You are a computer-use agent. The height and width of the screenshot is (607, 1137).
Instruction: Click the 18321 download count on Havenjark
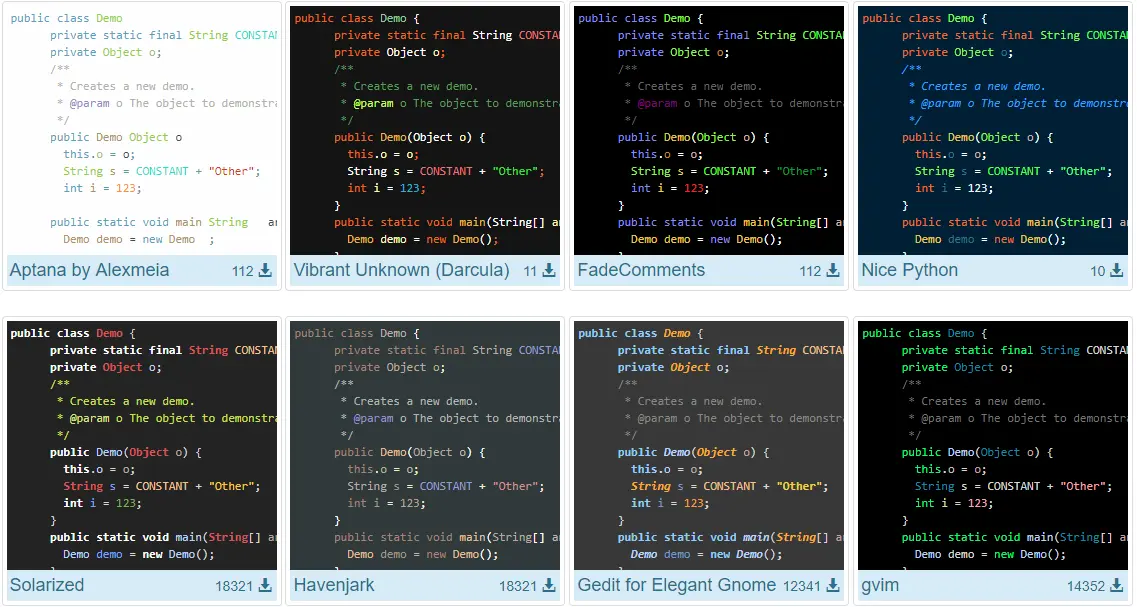(x=518, y=586)
